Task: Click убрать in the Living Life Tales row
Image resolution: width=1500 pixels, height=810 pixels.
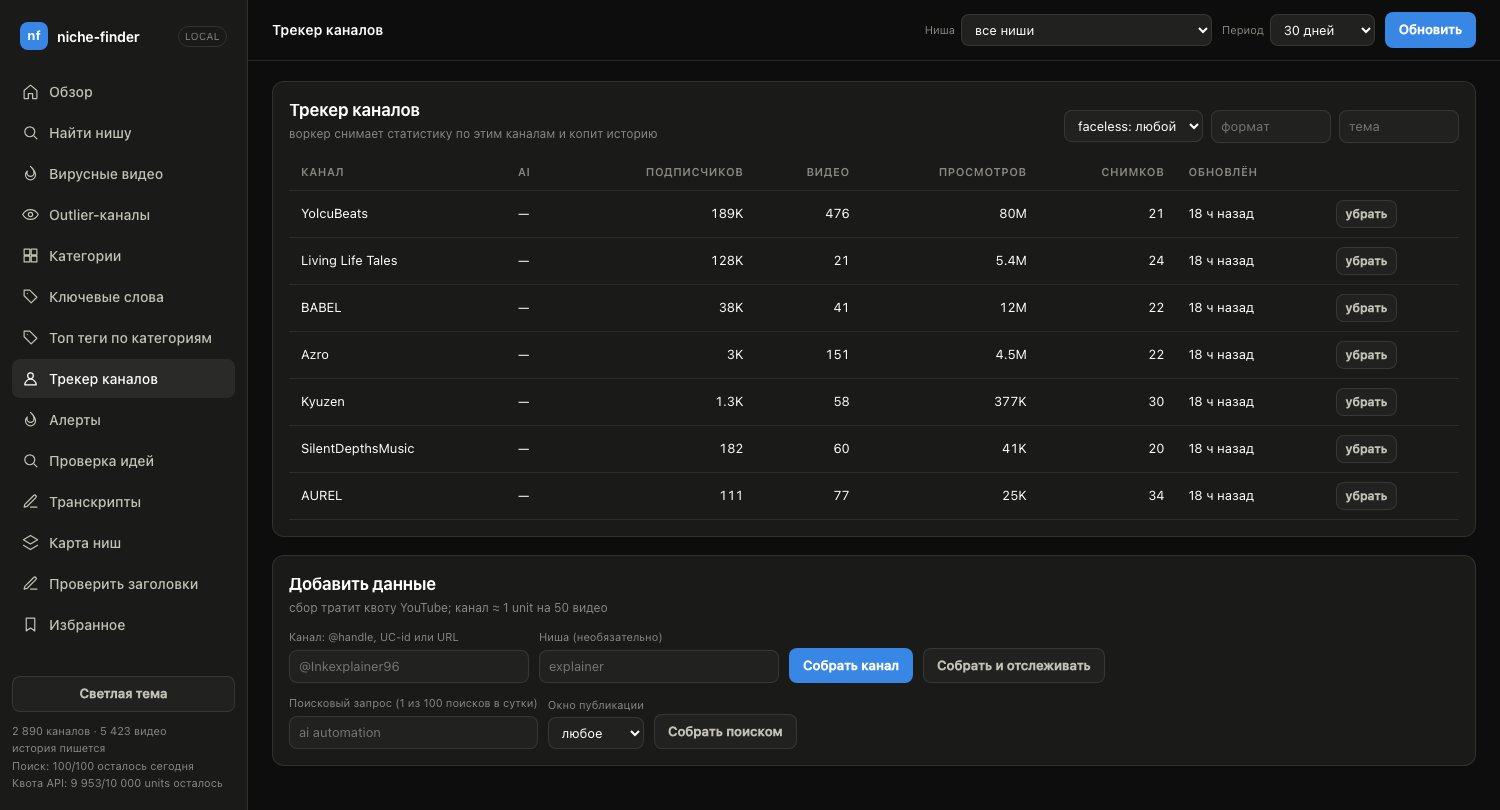Action: pyautogui.click(x=1366, y=261)
